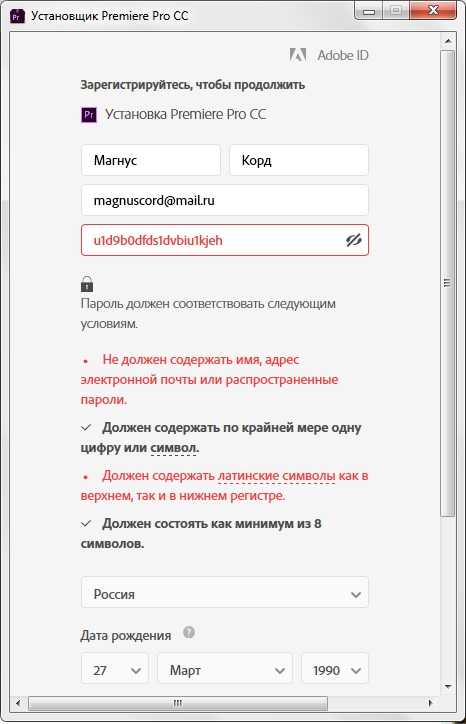The height and width of the screenshot is (724, 466).
Task: Open the birth month dropdown showing Март
Action: [x=225, y=668]
